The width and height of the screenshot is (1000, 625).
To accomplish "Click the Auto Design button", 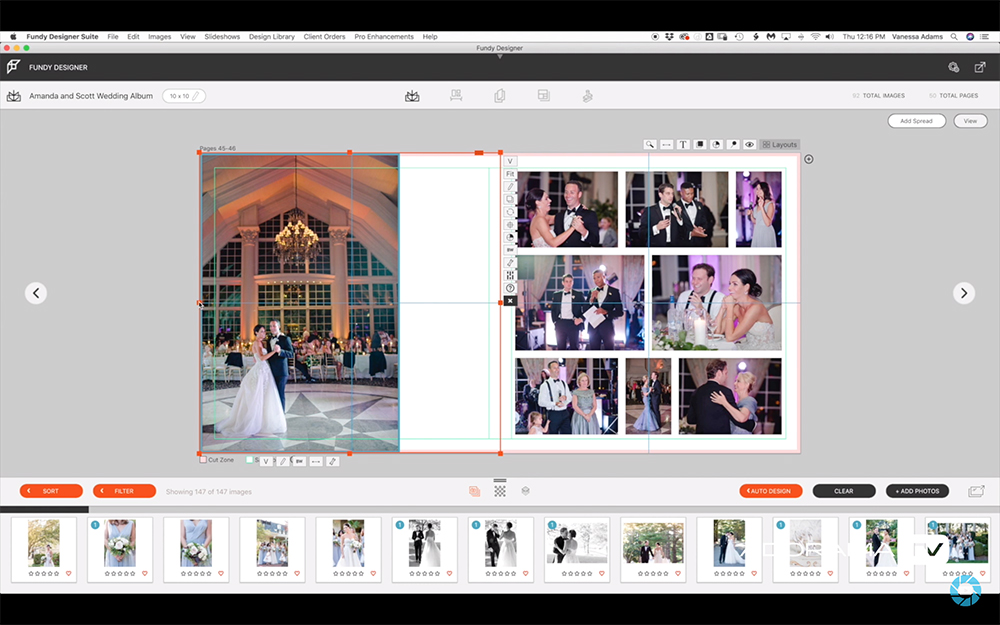I will click(771, 491).
